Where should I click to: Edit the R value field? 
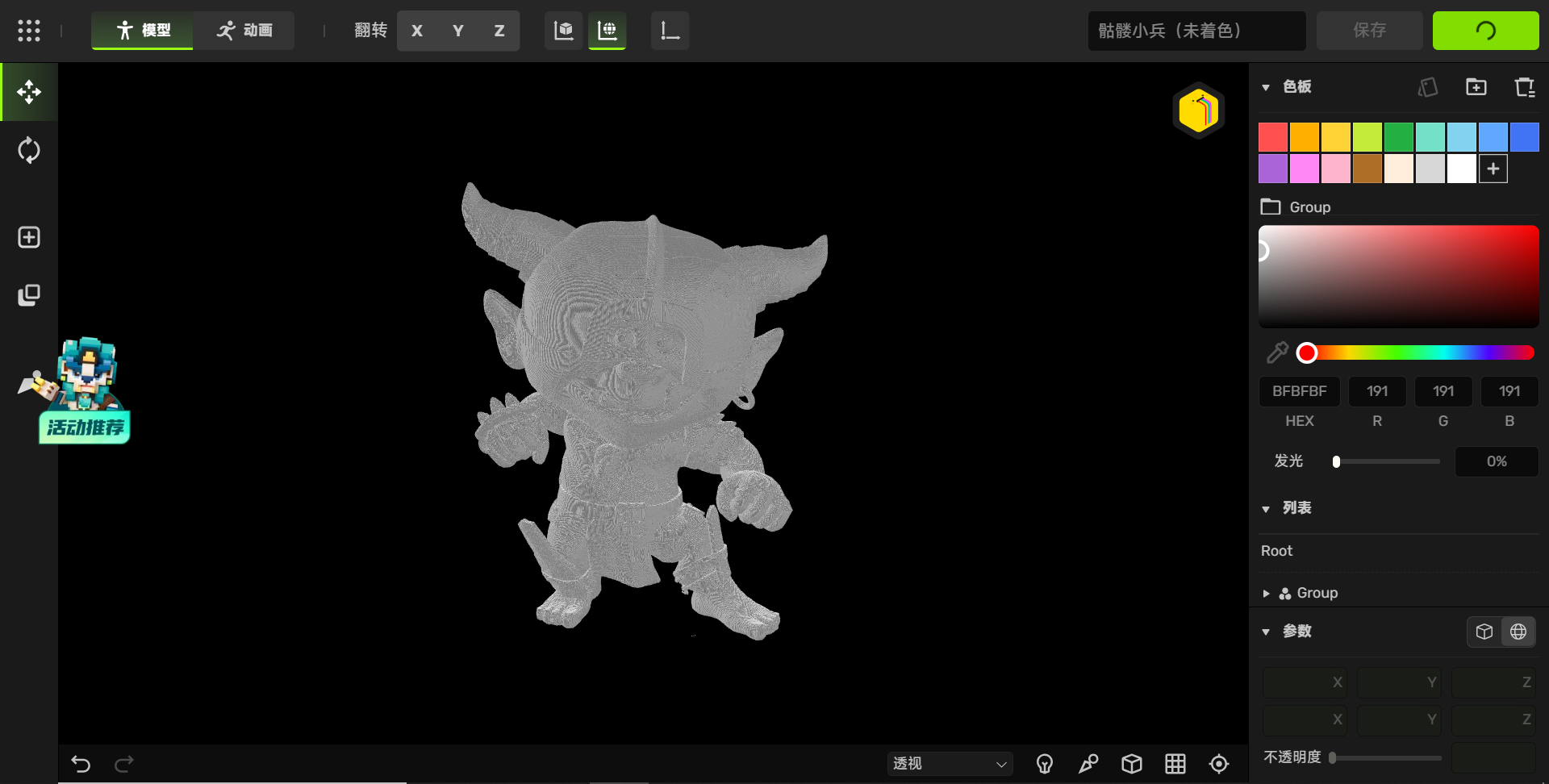click(1377, 391)
